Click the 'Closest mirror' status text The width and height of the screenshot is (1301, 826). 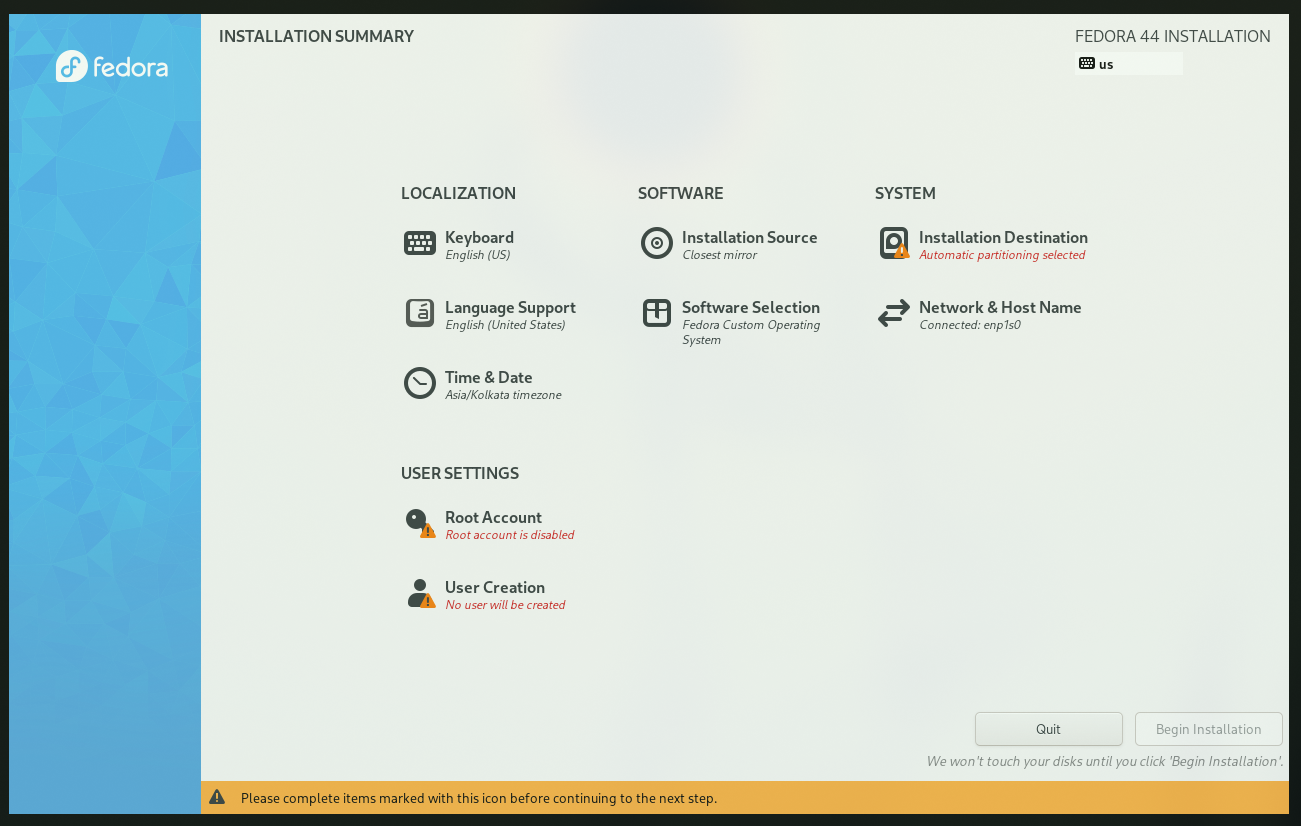[x=719, y=255]
